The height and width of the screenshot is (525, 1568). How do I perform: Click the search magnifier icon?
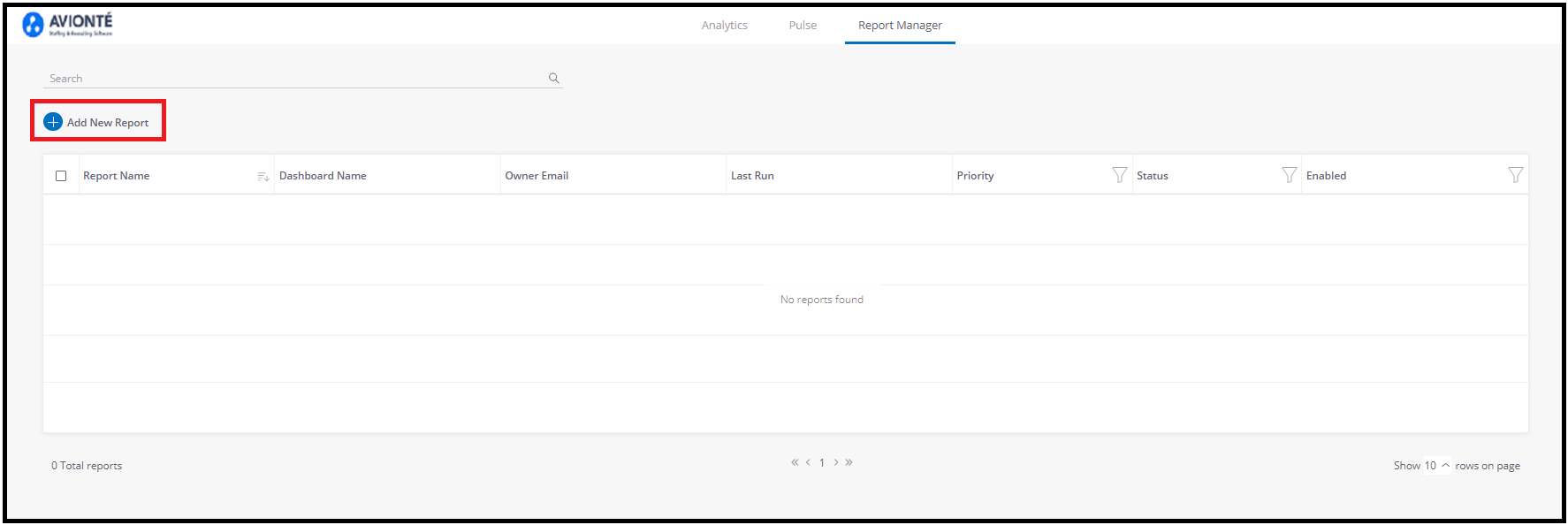(554, 78)
